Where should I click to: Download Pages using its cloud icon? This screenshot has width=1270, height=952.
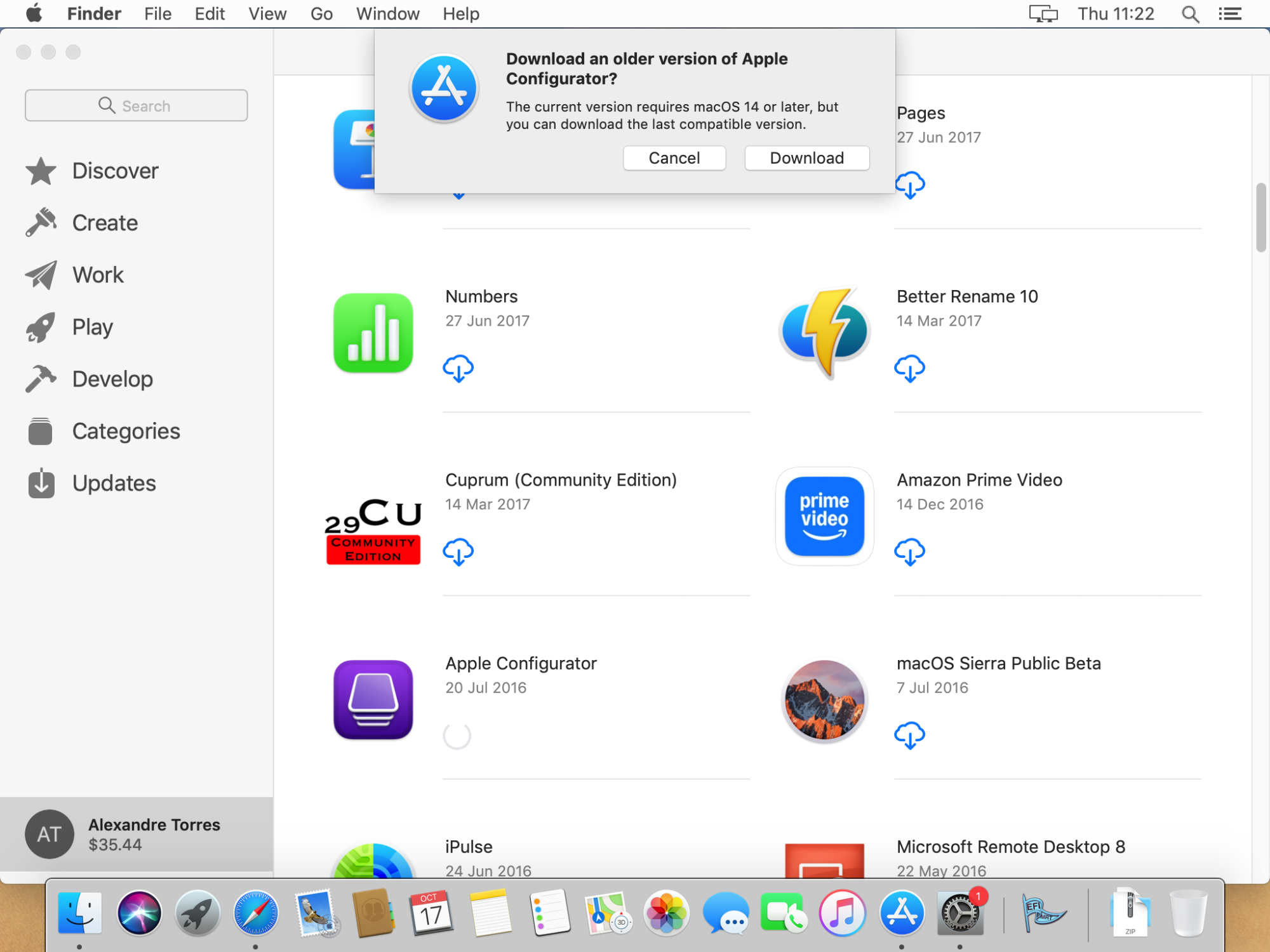tap(909, 185)
